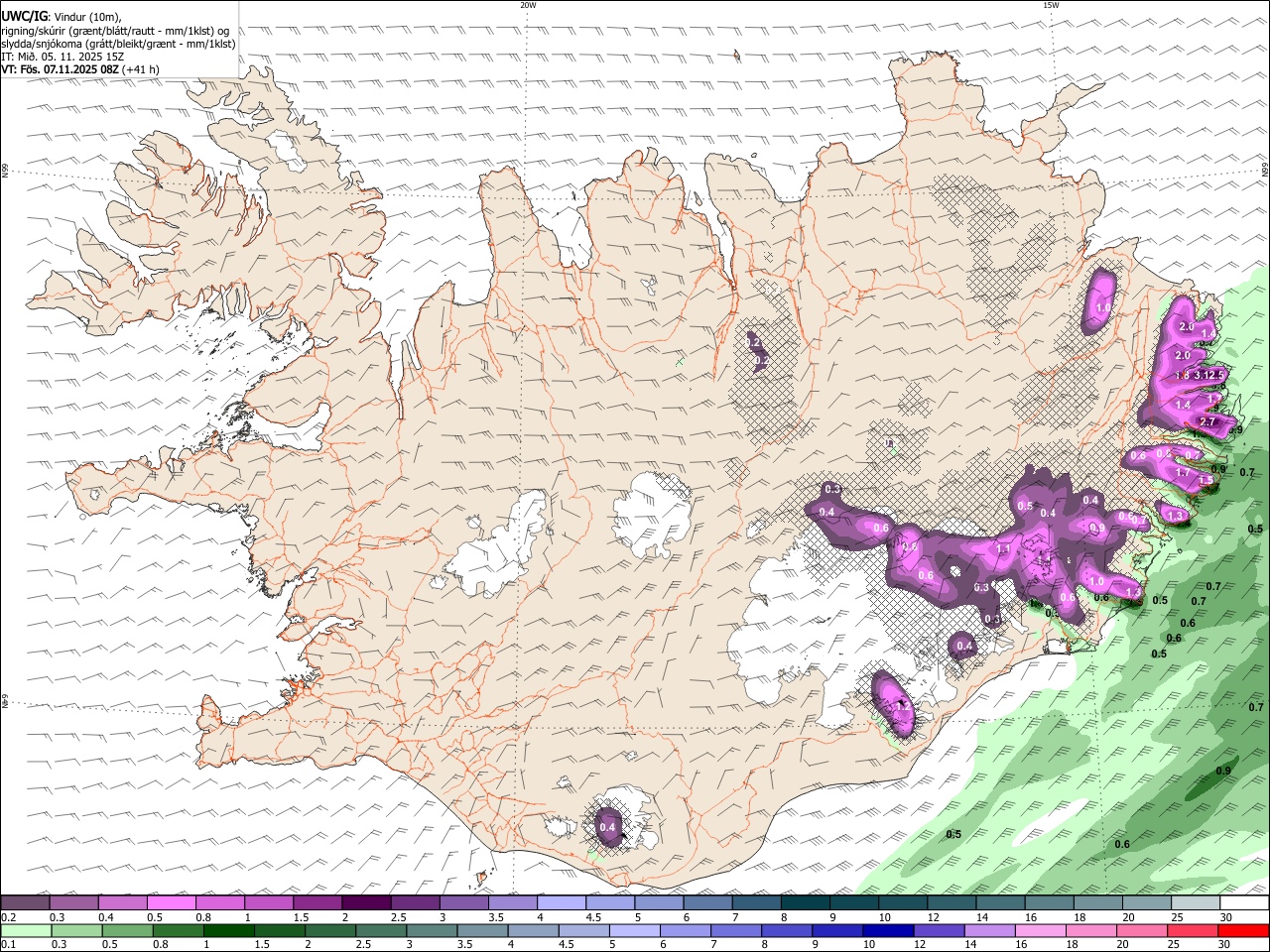Click the '3.5' label in the lower legend
Viewport: 1270px width, 952px height.
tap(463, 945)
